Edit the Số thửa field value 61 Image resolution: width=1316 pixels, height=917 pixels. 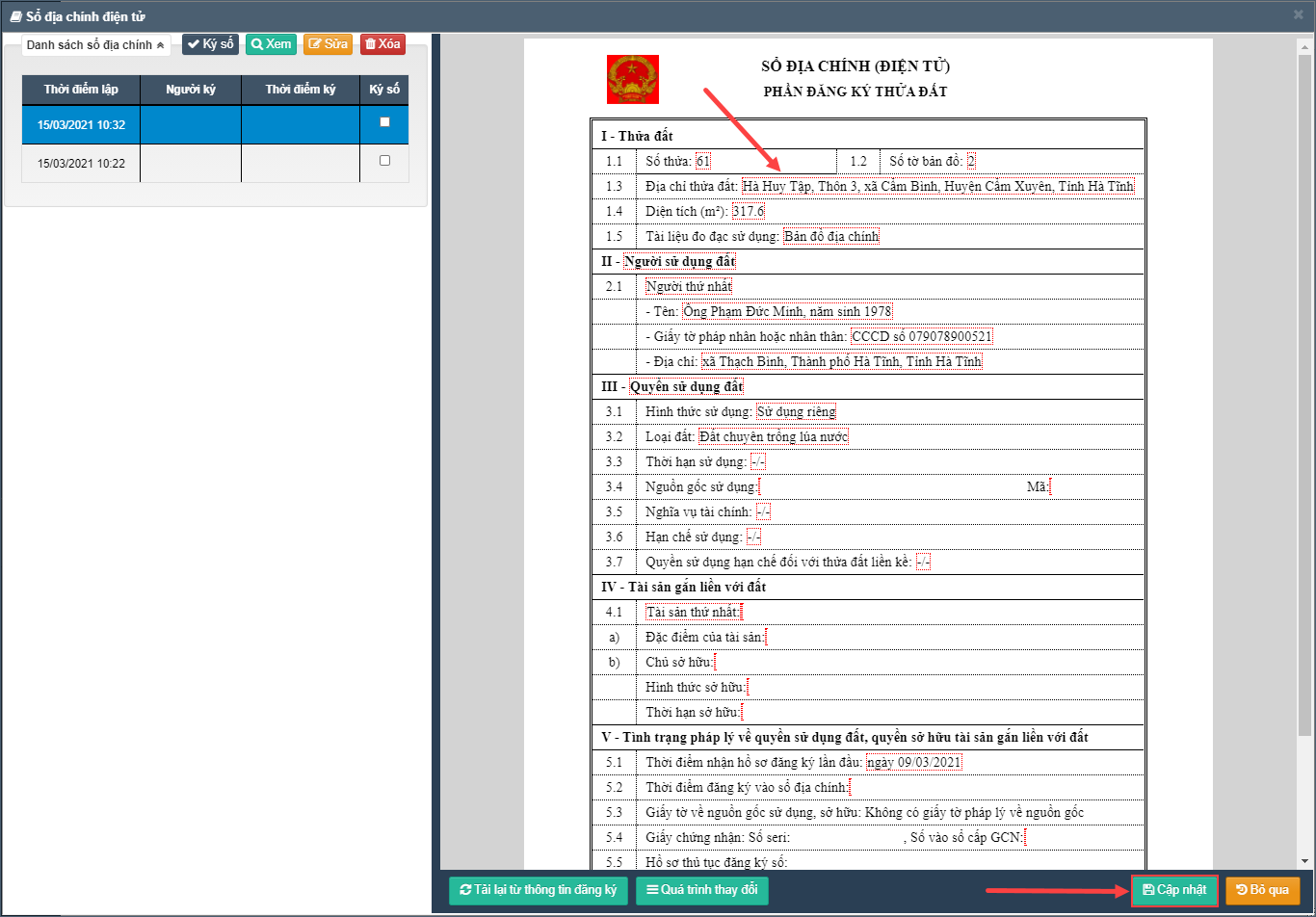tap(703, 162)
